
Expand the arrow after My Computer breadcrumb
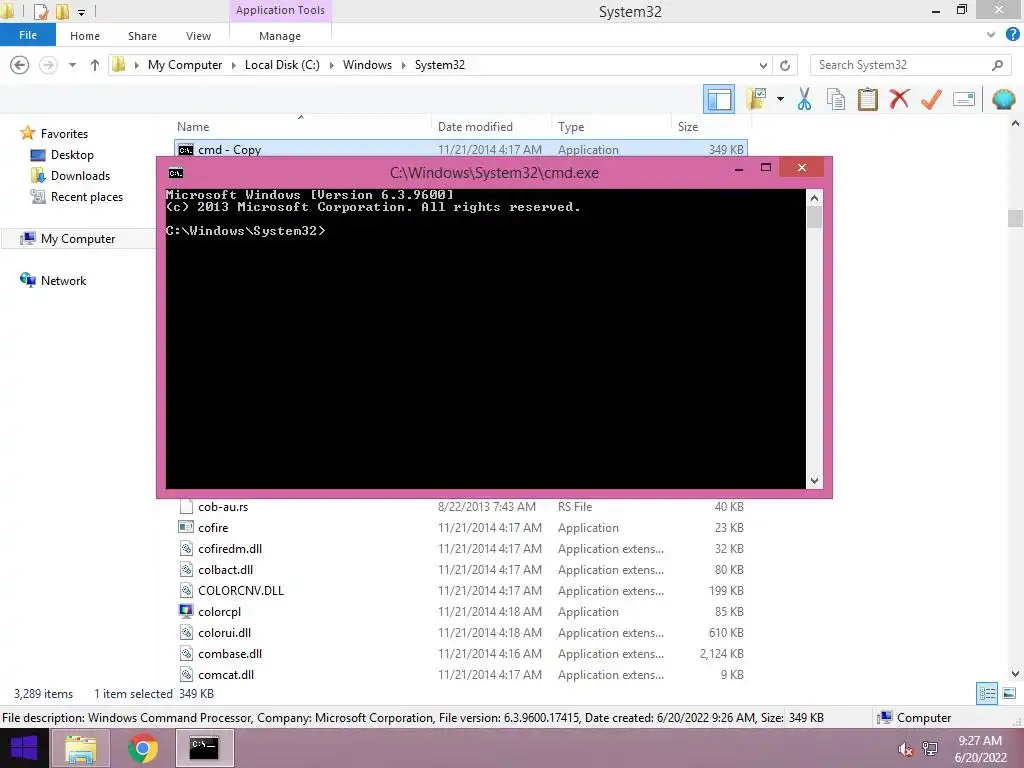point(233,65)
